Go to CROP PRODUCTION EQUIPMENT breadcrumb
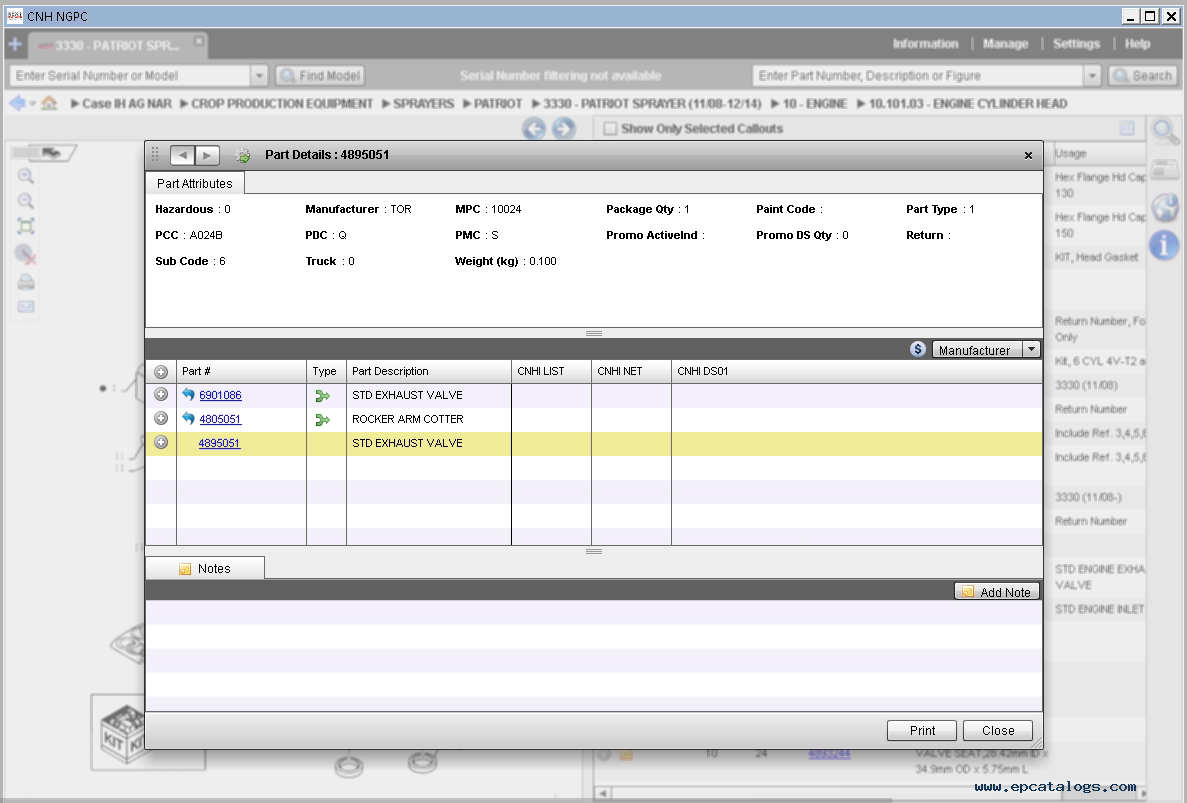 click(282, 104)
